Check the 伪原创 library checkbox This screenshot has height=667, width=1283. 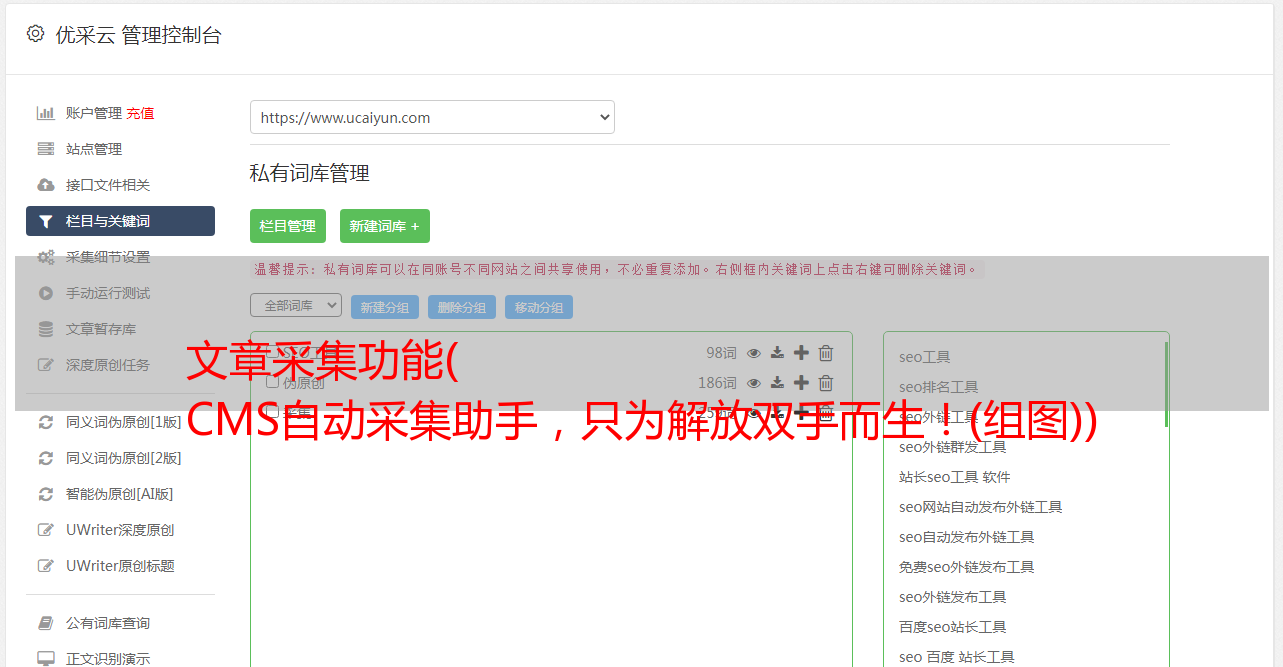(x=272, y=382)
